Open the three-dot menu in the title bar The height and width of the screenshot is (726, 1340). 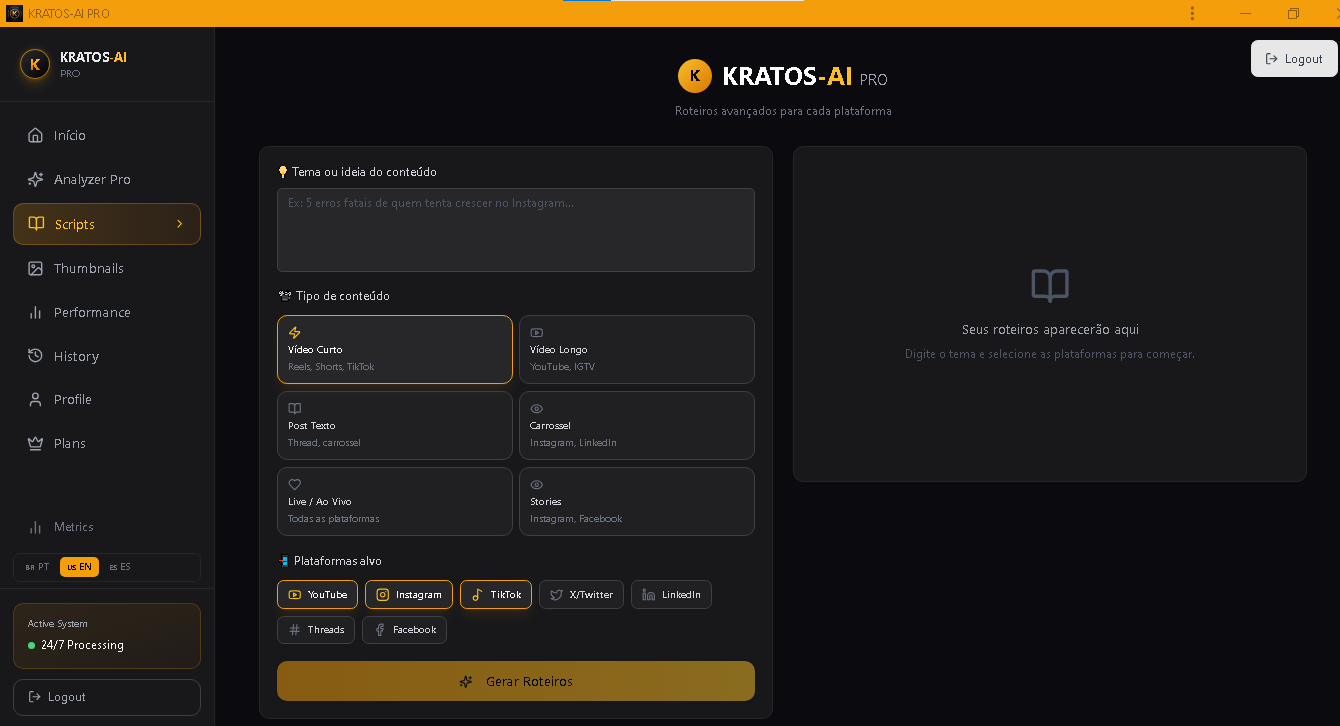tap(1192, 13)
